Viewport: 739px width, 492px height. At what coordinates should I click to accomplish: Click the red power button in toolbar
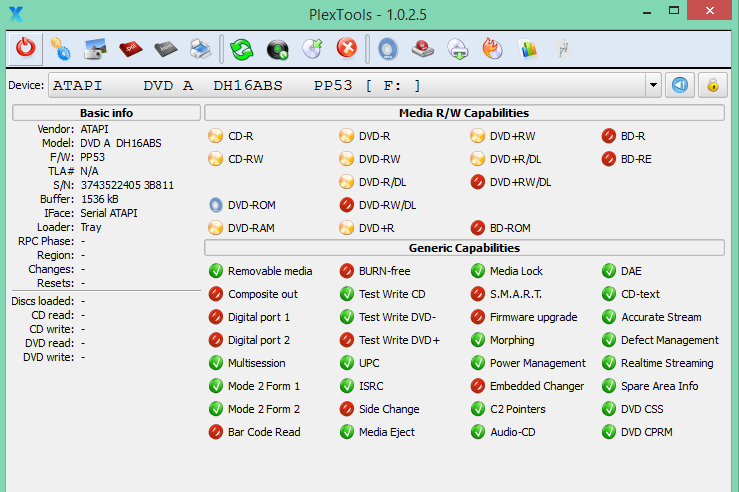25,49
